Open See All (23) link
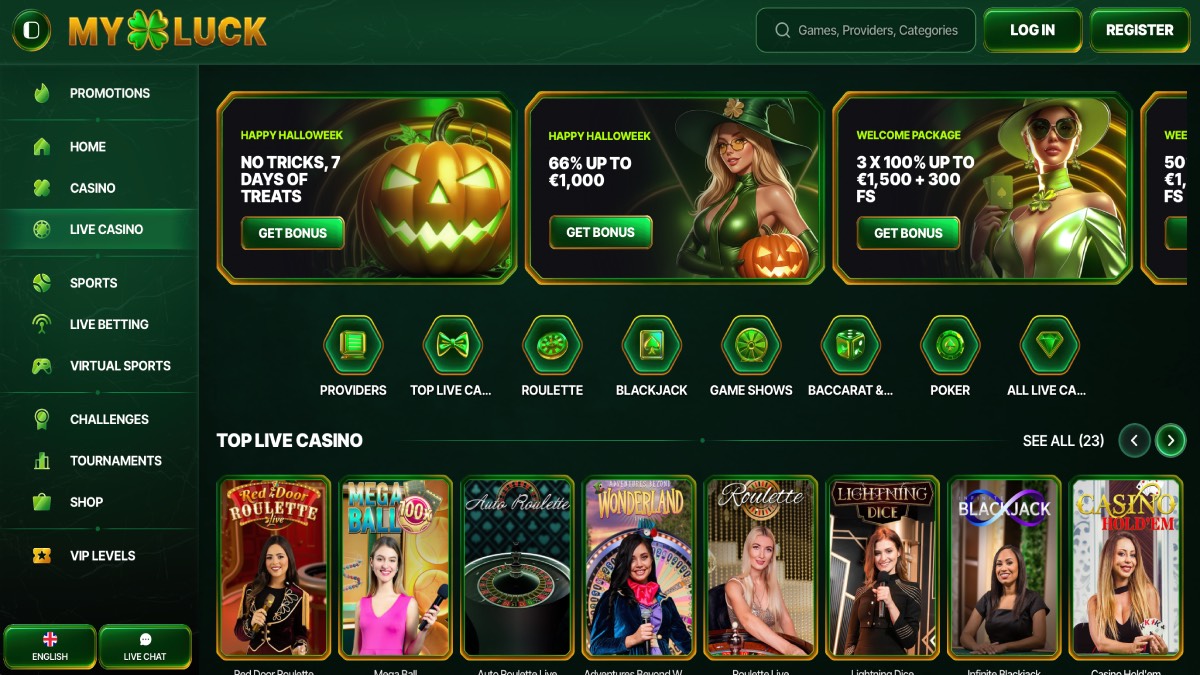 click(x=1063, y=440)
